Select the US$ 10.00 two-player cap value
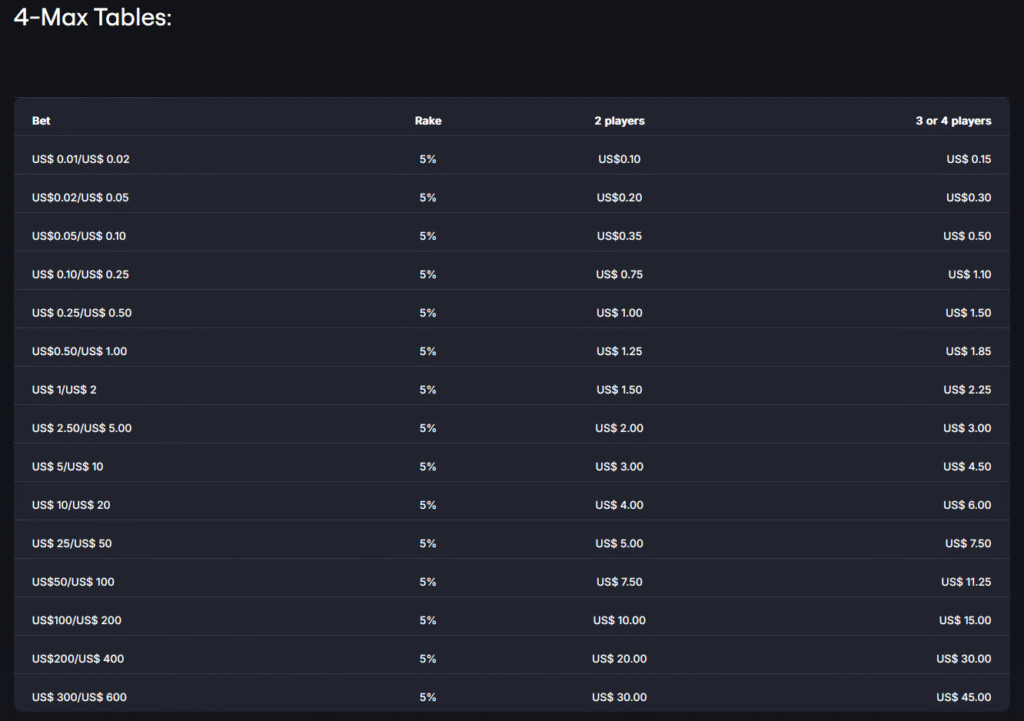1024x721 pixels. coord(619,621)
